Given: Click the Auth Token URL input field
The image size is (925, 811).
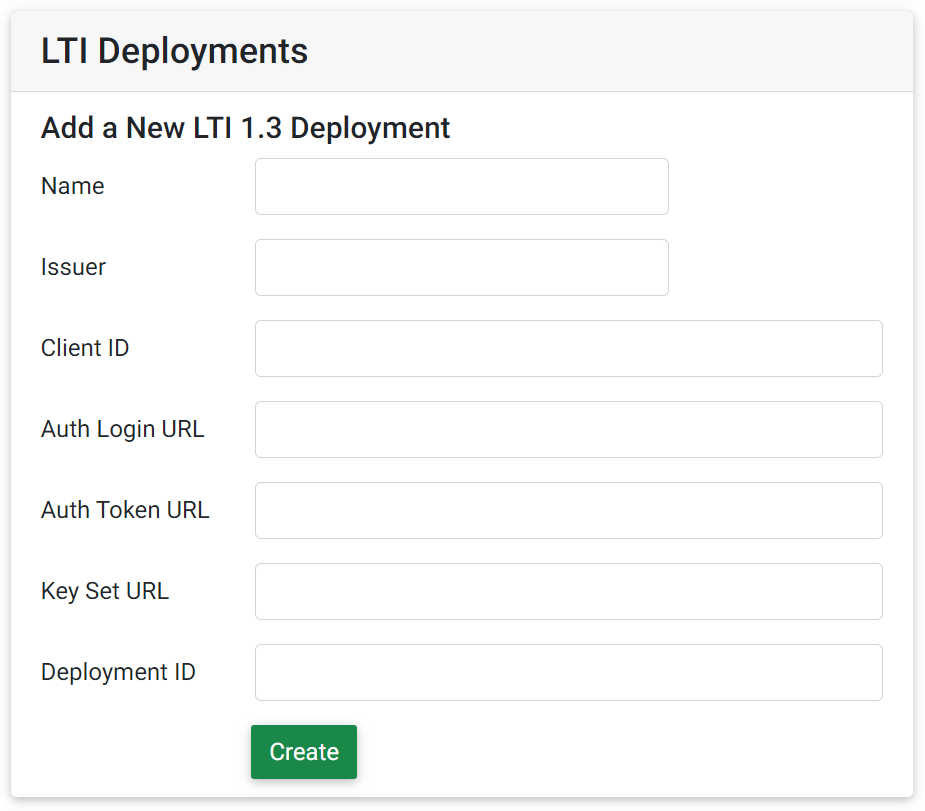Looking at the screenshot, I should point(567,510).
